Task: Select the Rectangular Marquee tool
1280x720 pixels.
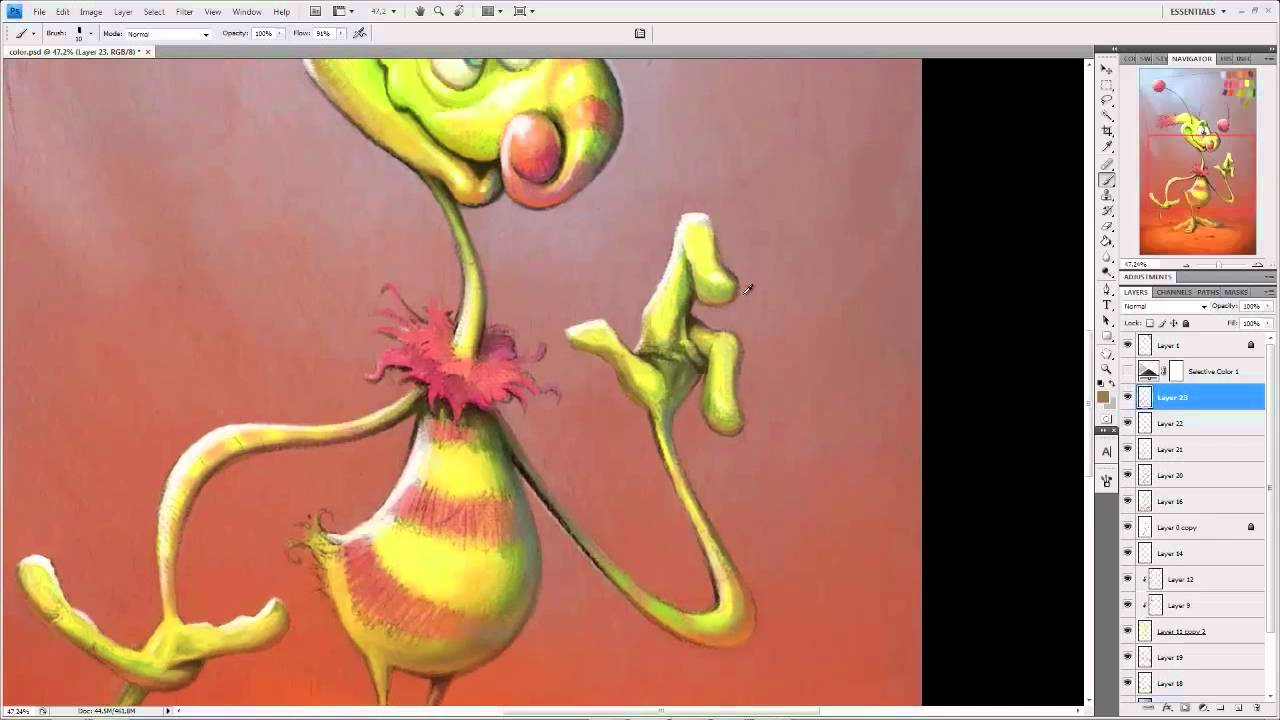Action: (1107, 85)
